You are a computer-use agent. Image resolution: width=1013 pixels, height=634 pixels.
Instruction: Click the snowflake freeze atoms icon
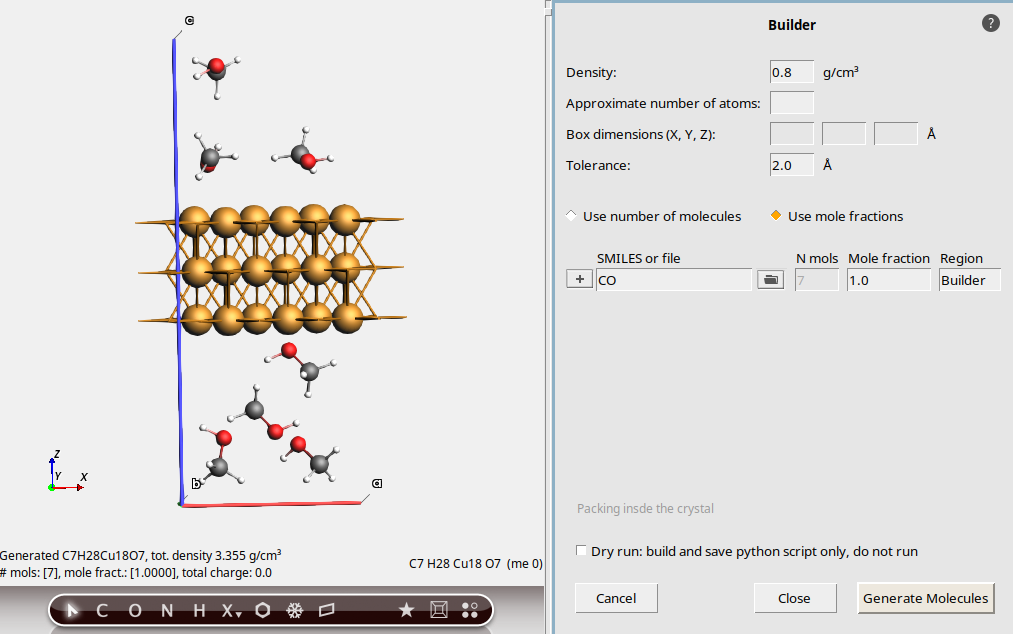point(295,610)
